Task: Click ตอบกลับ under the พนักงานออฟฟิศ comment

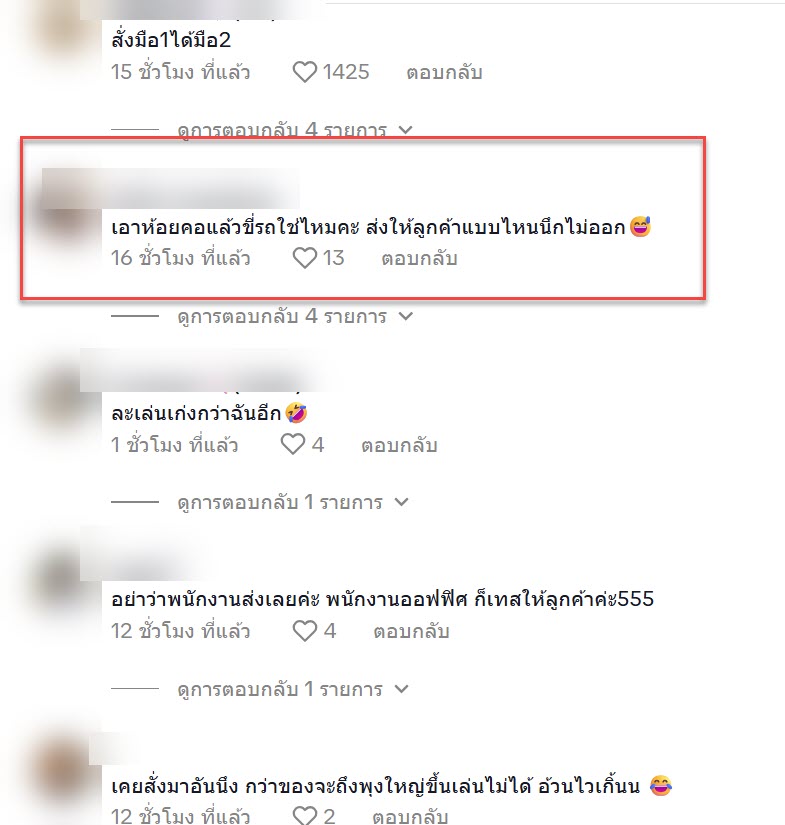Action: tap(411, 631)
